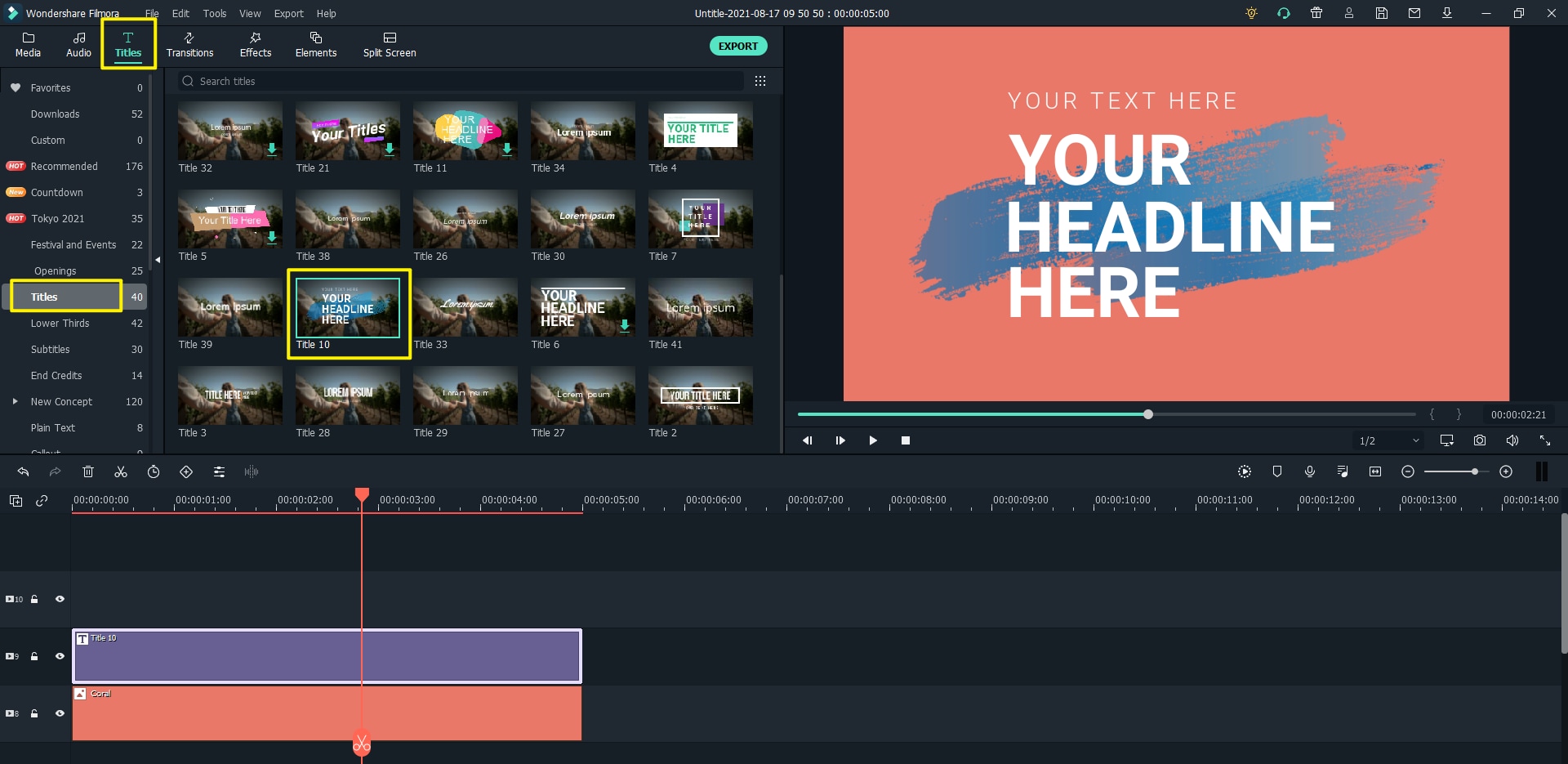Click the audio waveform icon
This screenshot has width=1568, height=764.
252,471
